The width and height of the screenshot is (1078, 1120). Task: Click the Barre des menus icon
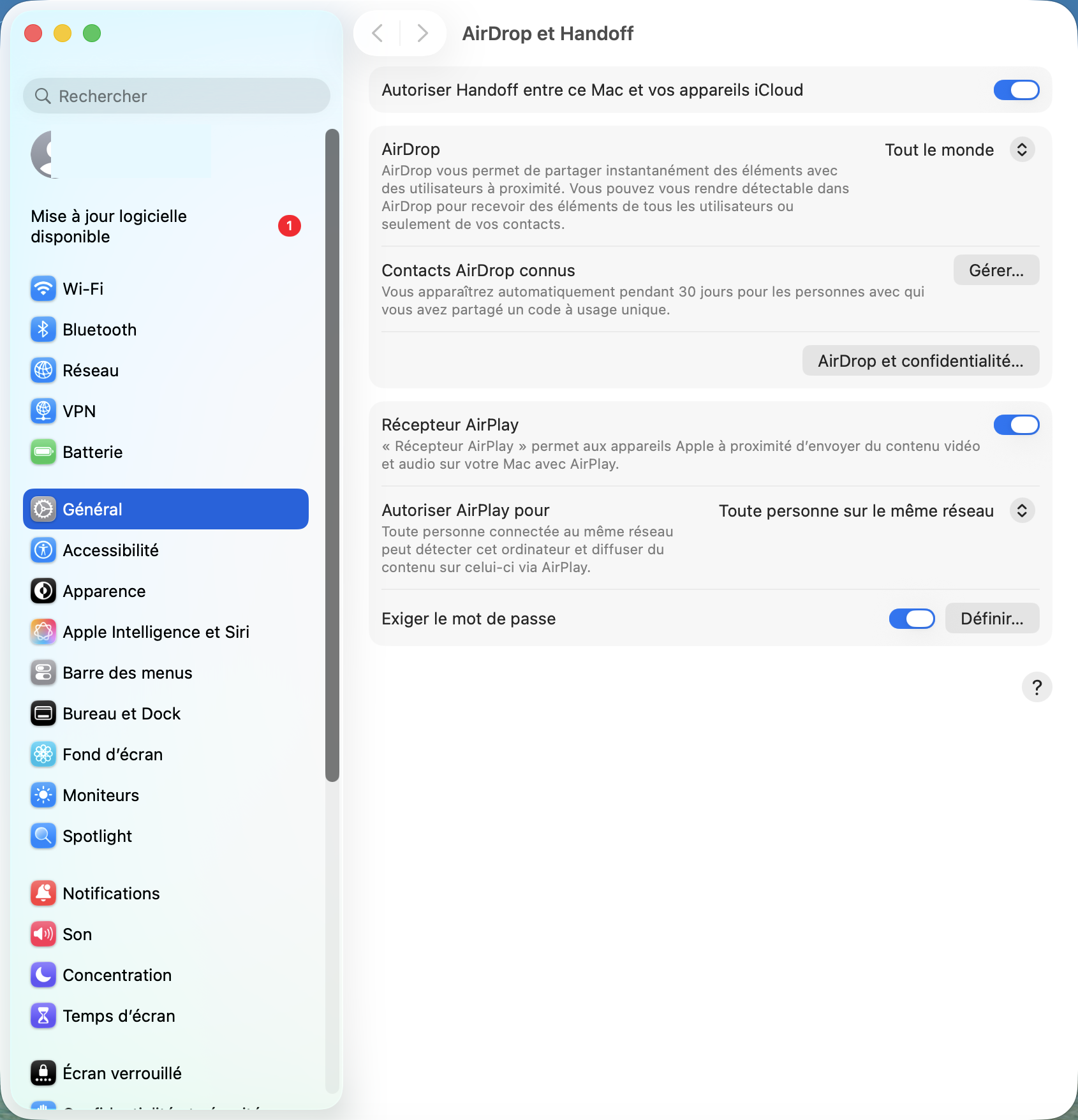pyautogui.click(x=43, y=673)
